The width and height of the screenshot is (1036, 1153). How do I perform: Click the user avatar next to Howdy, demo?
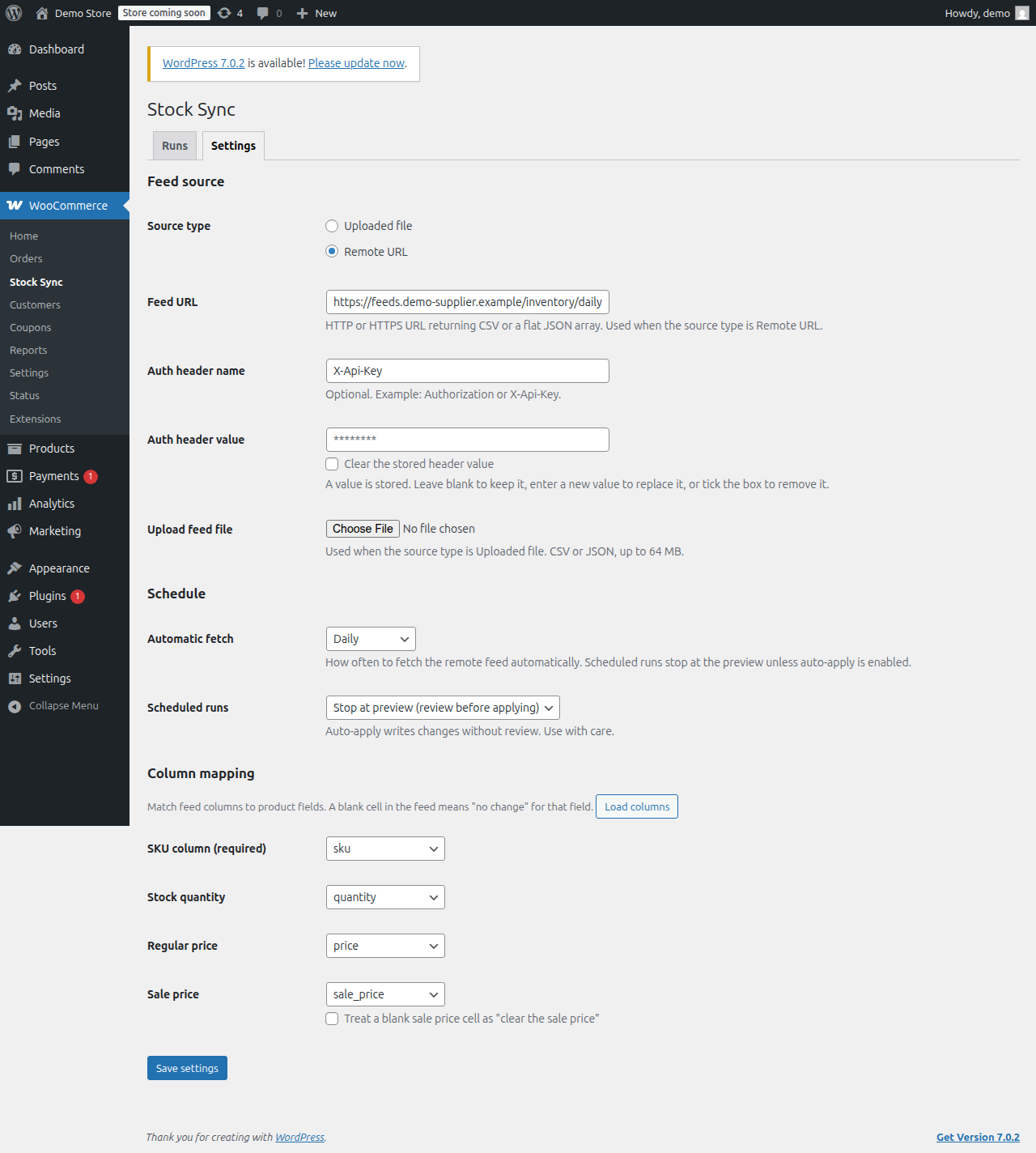[1022, 13]
